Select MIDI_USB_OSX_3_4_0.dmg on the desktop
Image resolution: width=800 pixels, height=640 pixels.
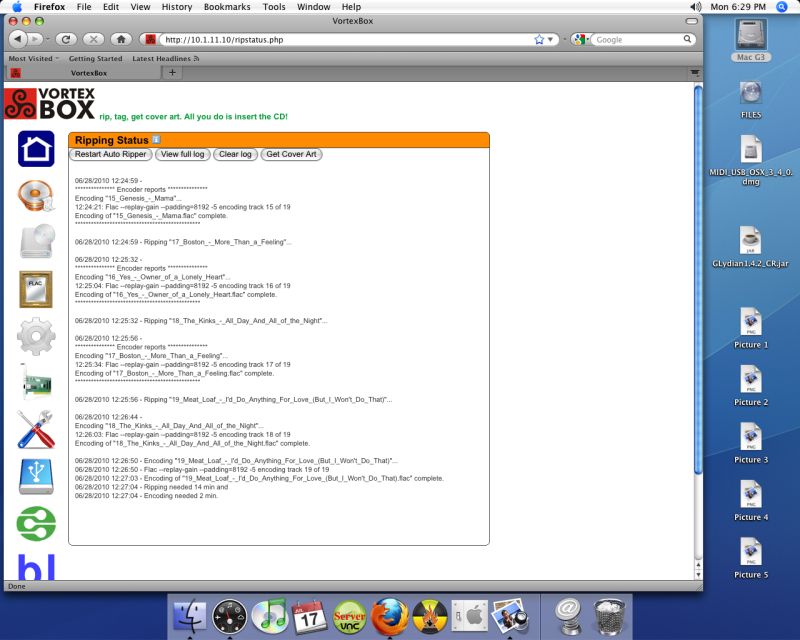[x=751, y=160]
